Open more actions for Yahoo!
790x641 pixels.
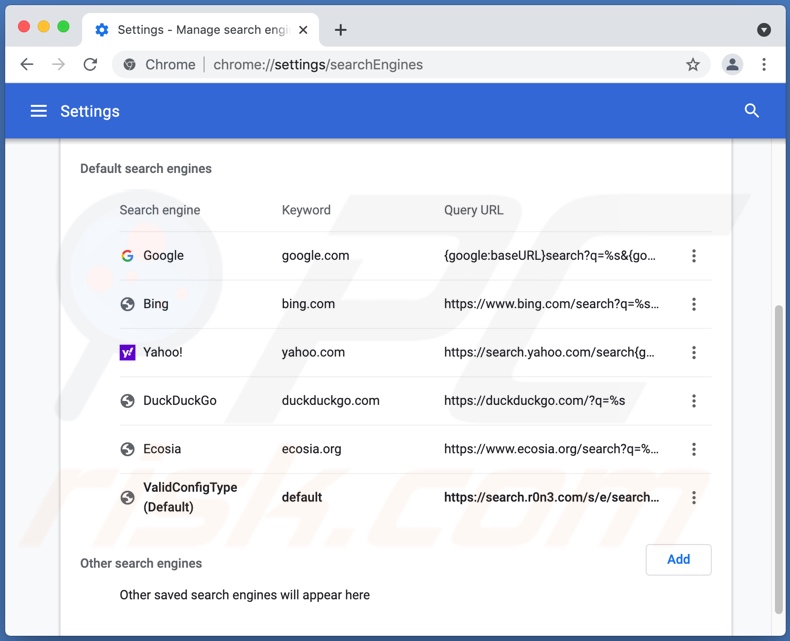click(x=694, y=353)
